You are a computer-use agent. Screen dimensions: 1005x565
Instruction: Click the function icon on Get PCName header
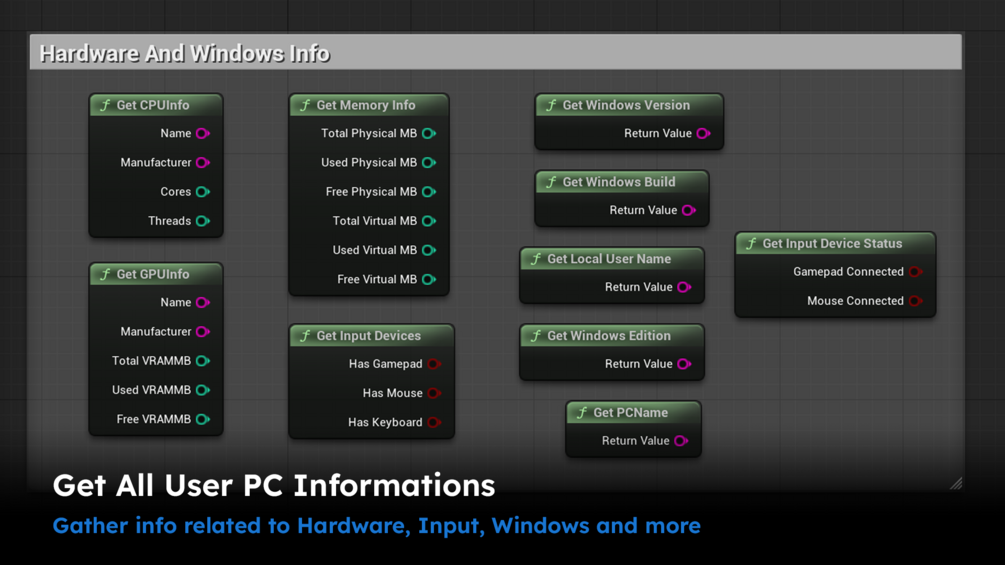[x=583, y=413]
